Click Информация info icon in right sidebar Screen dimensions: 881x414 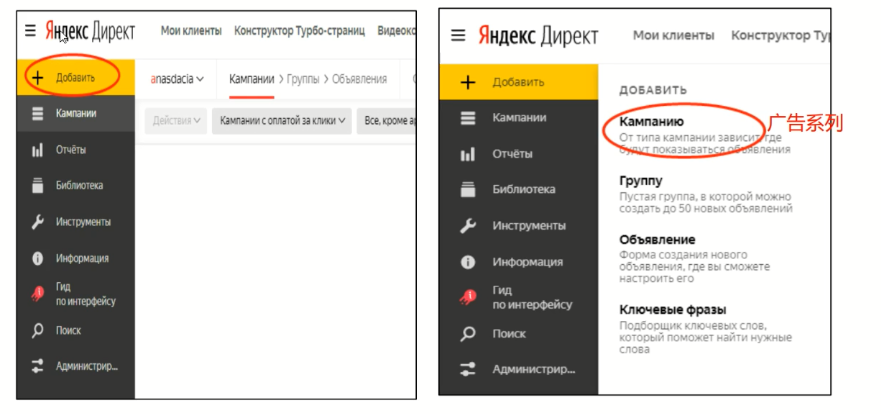tap(467, 262)
